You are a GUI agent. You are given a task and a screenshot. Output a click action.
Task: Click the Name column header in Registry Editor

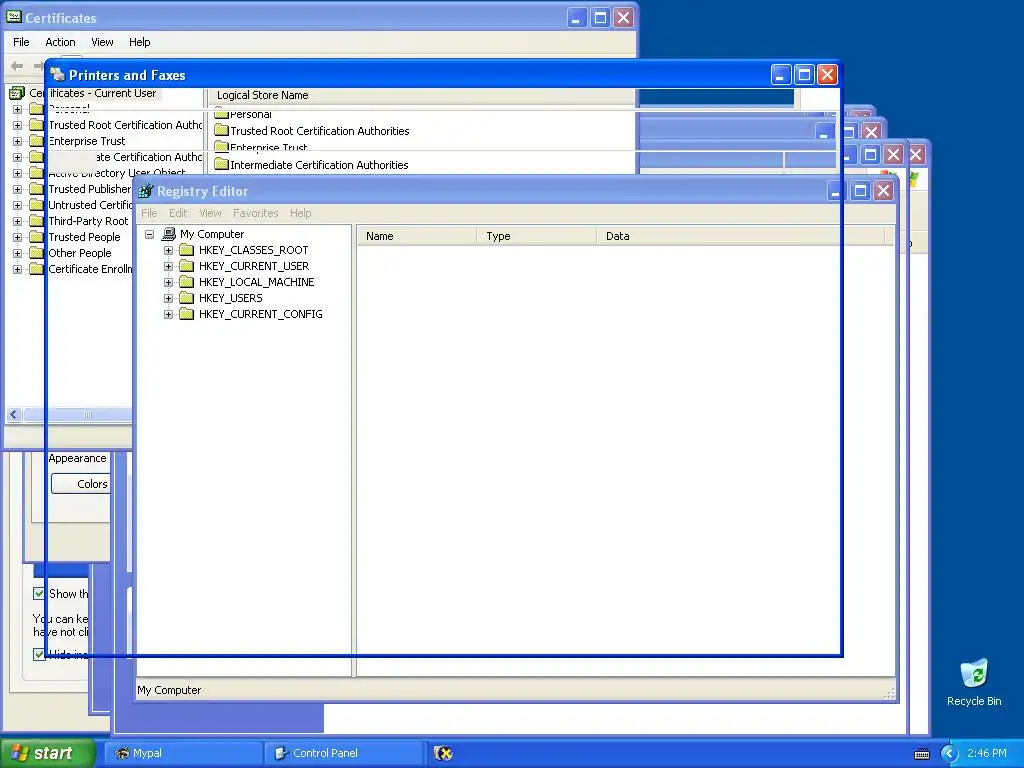tap(417, 236)
